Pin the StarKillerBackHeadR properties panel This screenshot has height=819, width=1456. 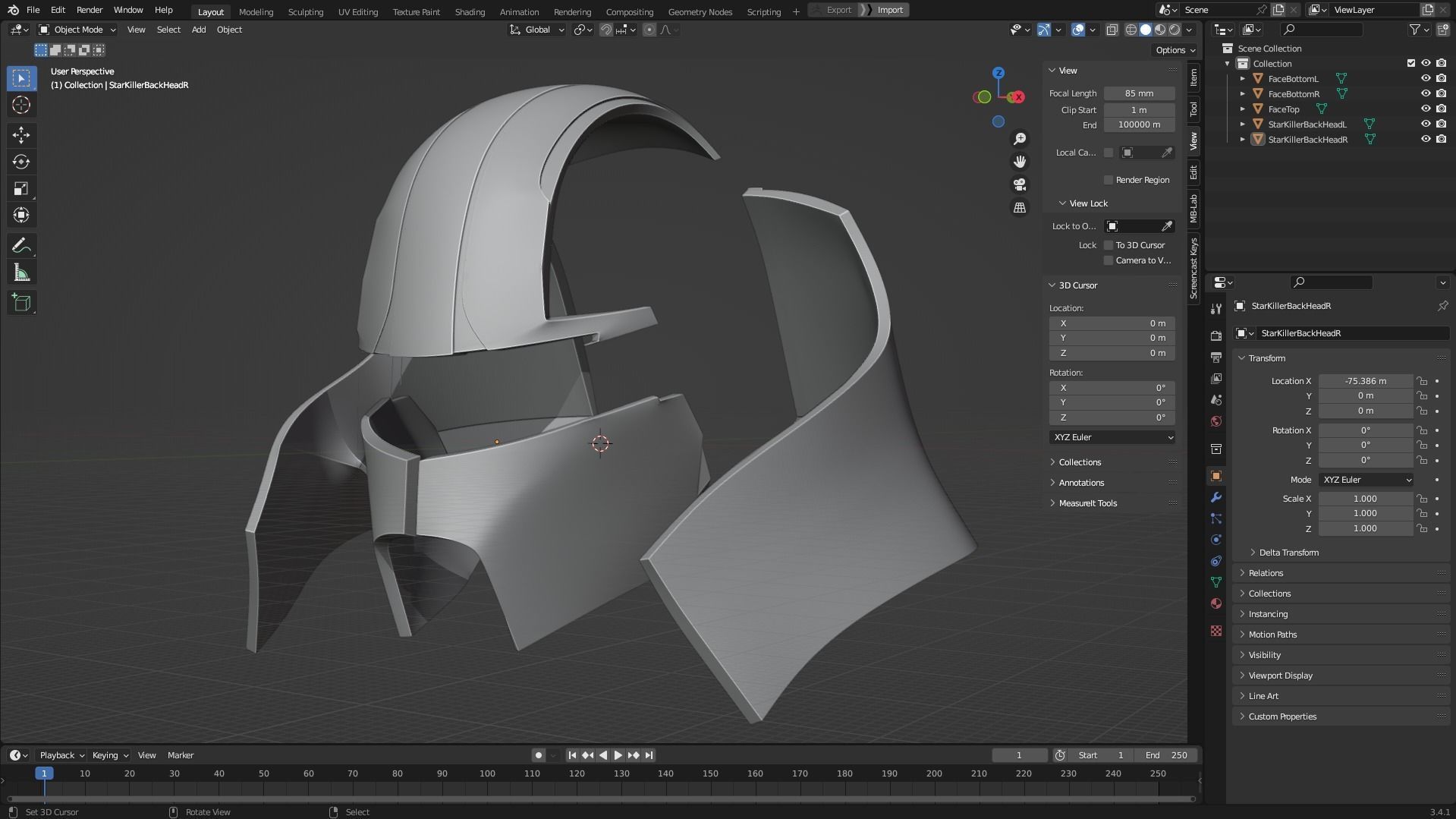[1442, 306]
